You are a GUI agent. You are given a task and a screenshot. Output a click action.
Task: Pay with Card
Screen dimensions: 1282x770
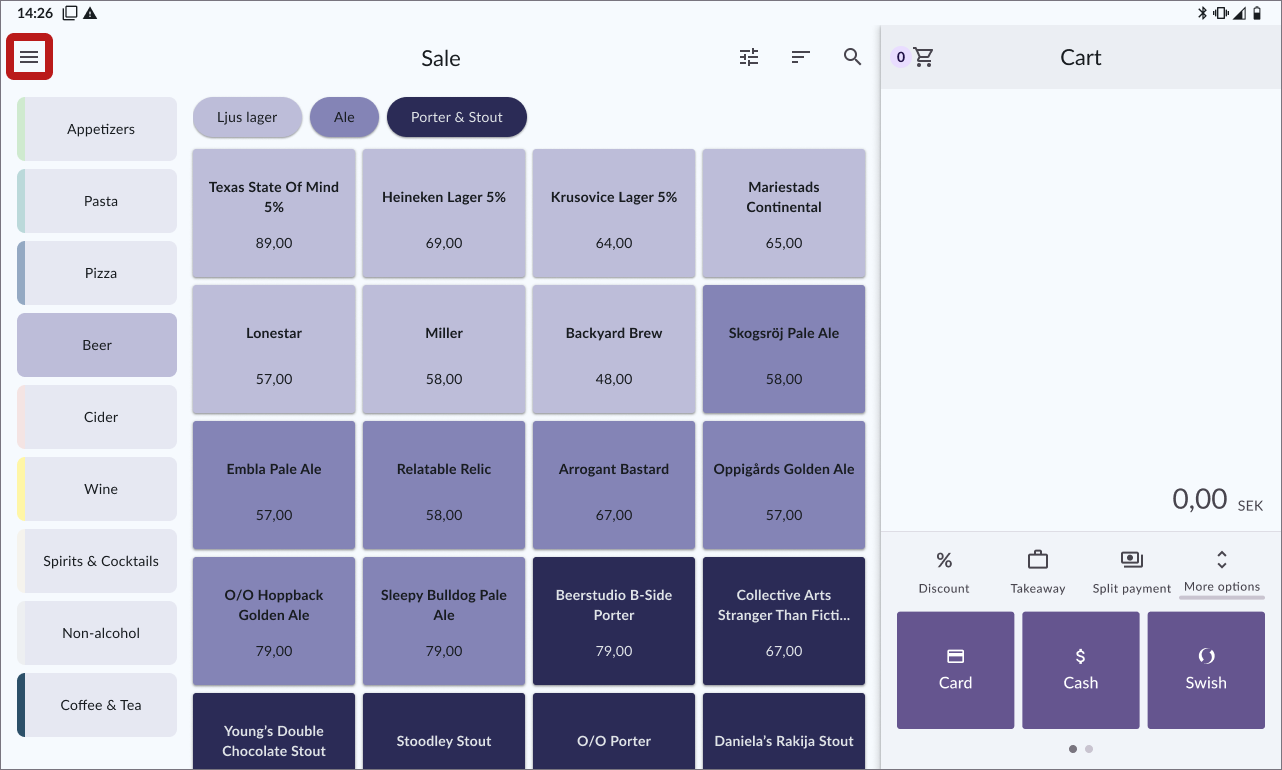pos(955,670)
